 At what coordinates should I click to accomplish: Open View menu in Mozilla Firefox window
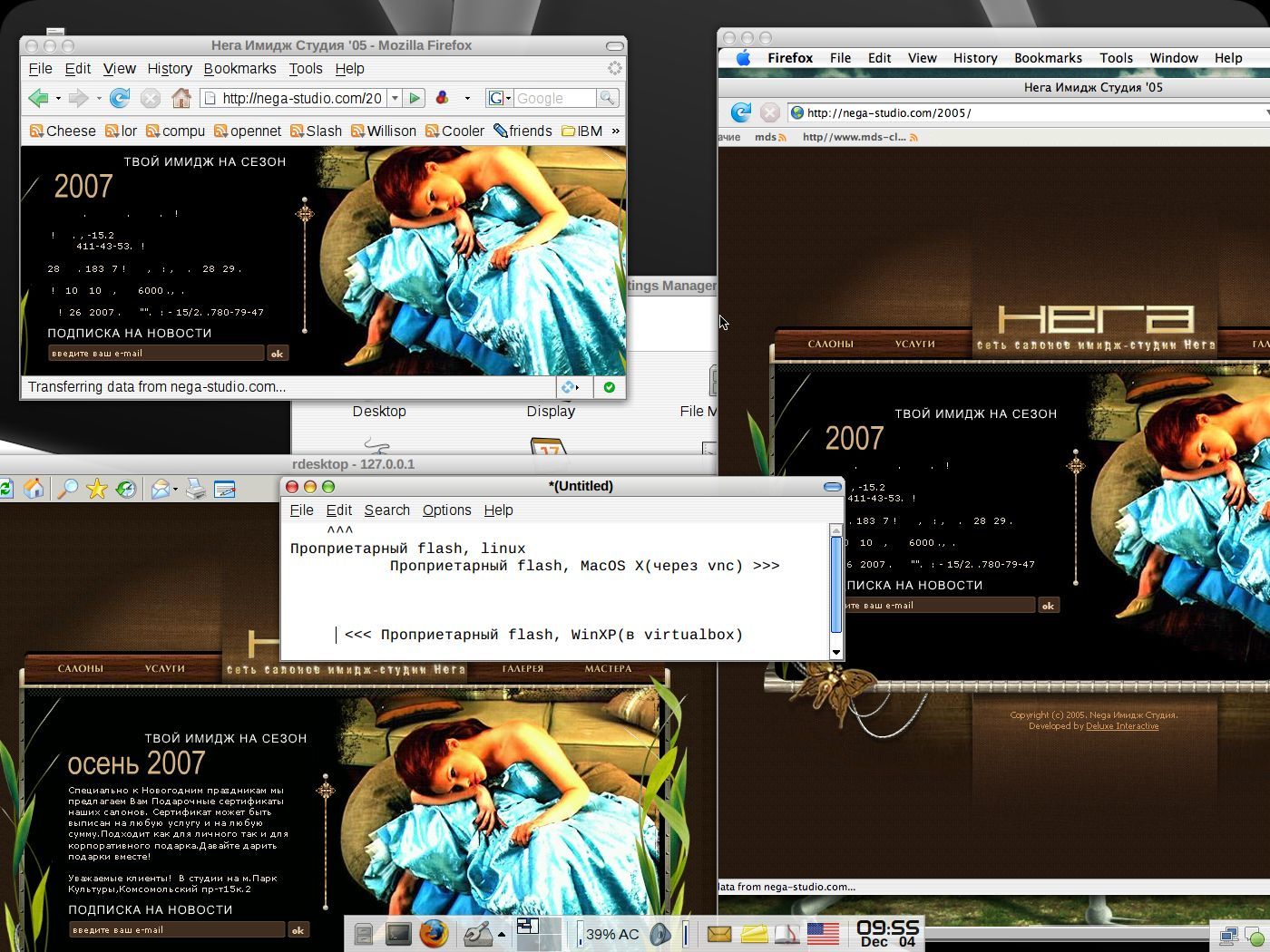click(x=119, y=68)
